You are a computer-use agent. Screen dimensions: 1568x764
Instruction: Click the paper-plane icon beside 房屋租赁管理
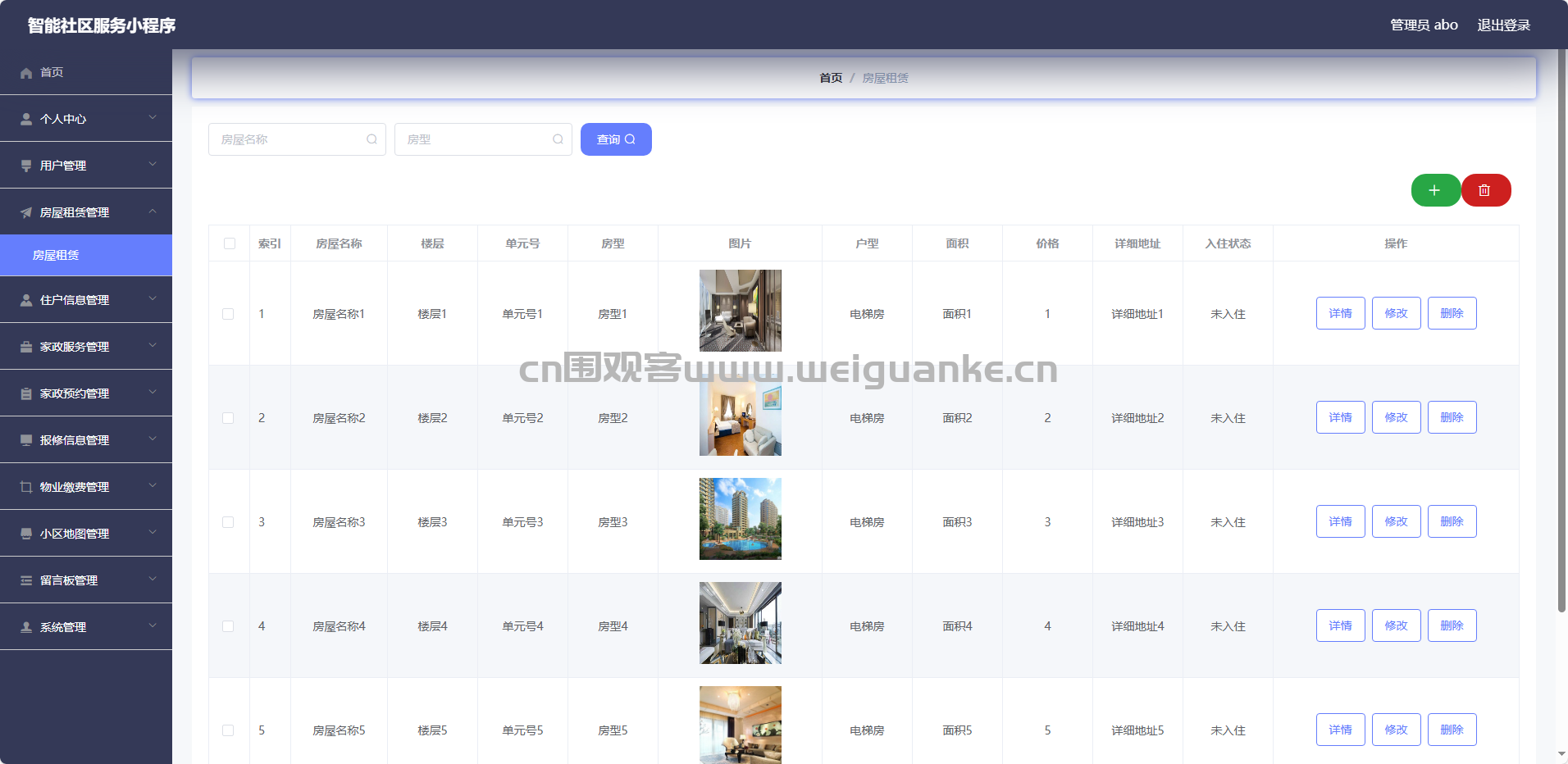[x=26, y=212]
